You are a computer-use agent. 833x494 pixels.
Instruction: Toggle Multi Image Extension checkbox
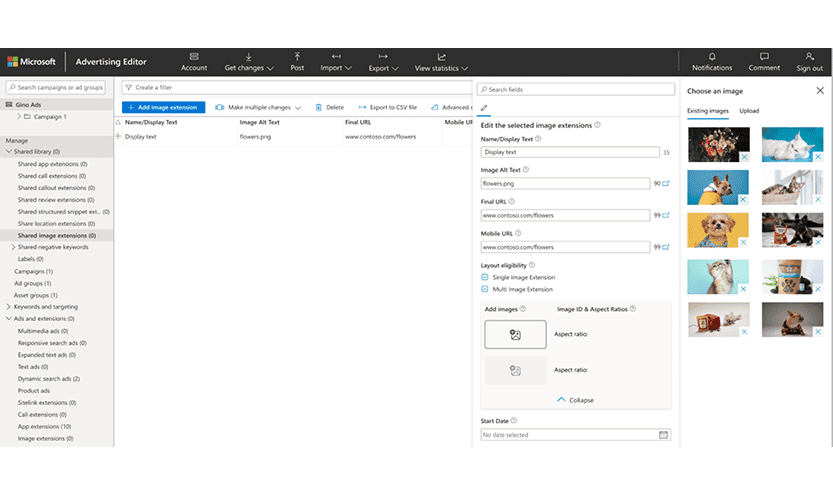(485, 289)
